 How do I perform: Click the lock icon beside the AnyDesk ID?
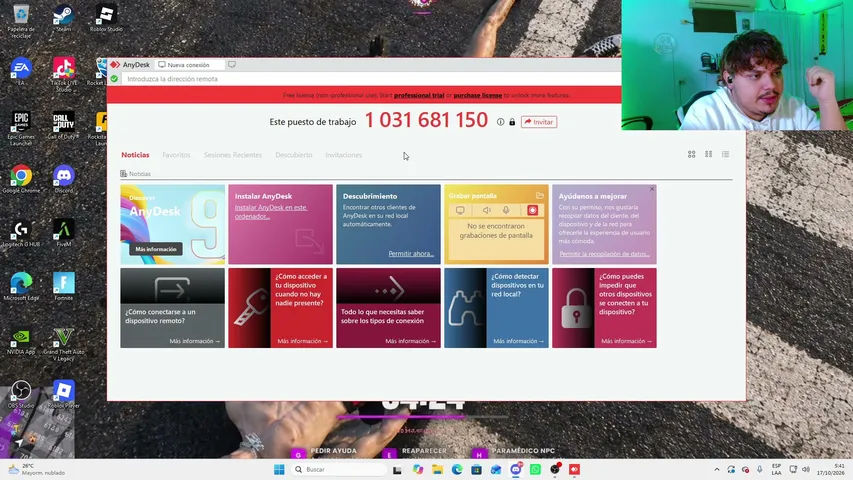pyautogui.click(x=512, y=122)
